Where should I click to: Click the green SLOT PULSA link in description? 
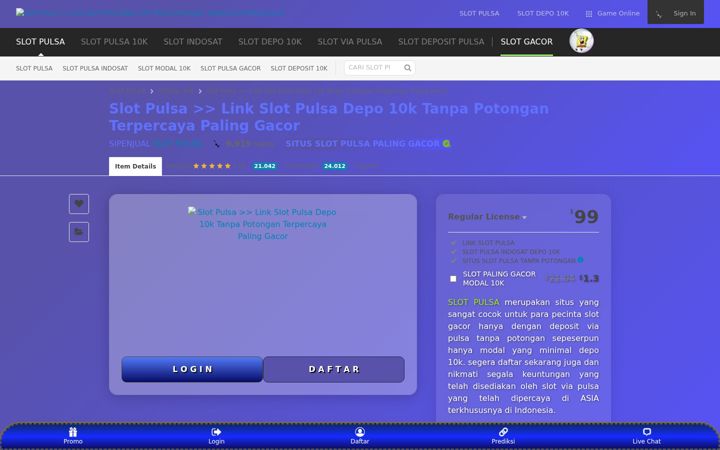click(473, 302)
